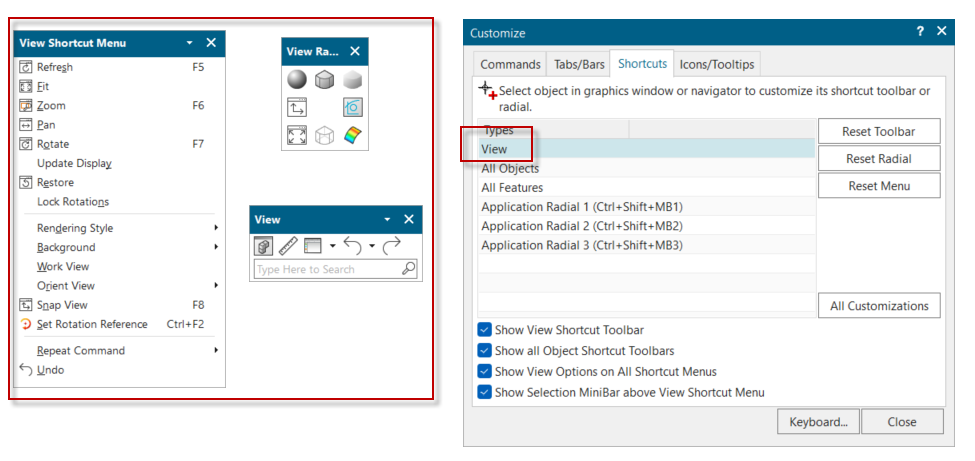Open the Keyboard... settings button
The width and height of the screenshot is (975, 461).
point(817,422)
